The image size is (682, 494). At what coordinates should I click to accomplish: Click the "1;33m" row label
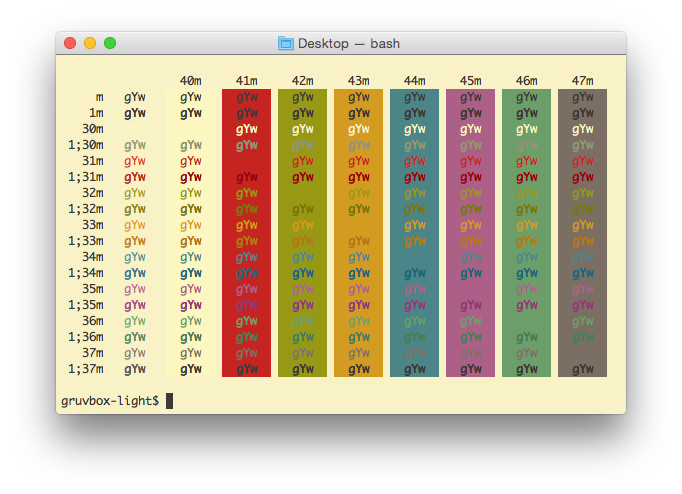(x=86, y=241)
